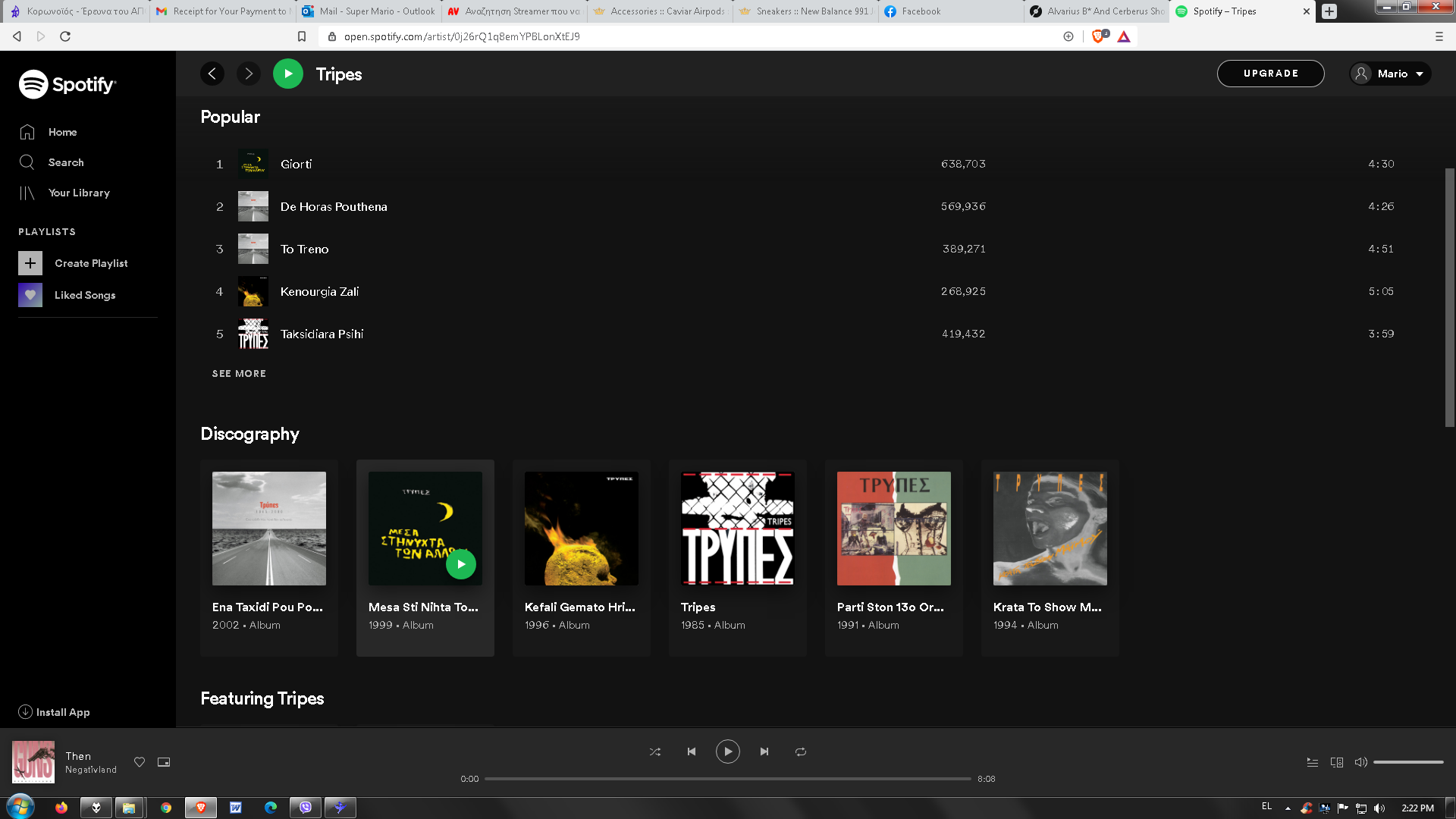Open Chrome from the taskbar

(x=166, y=808)
